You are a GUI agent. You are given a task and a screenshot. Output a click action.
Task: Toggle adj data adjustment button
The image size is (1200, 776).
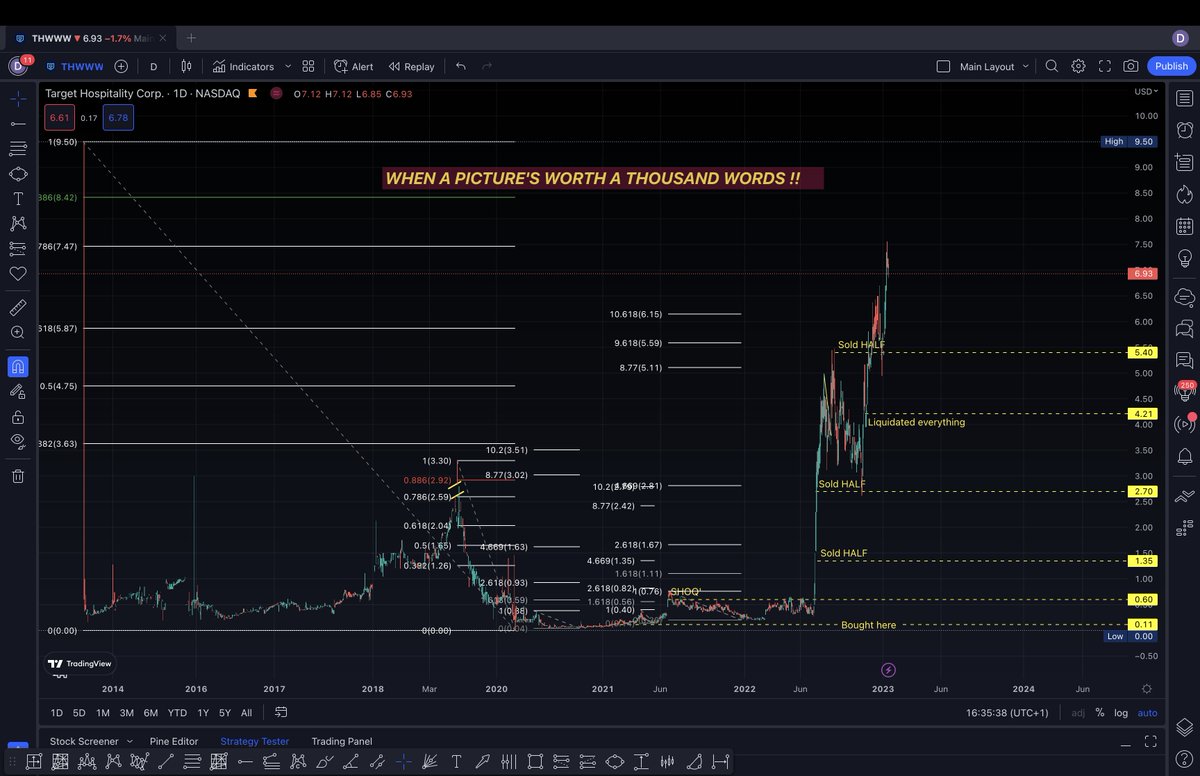1077,713
